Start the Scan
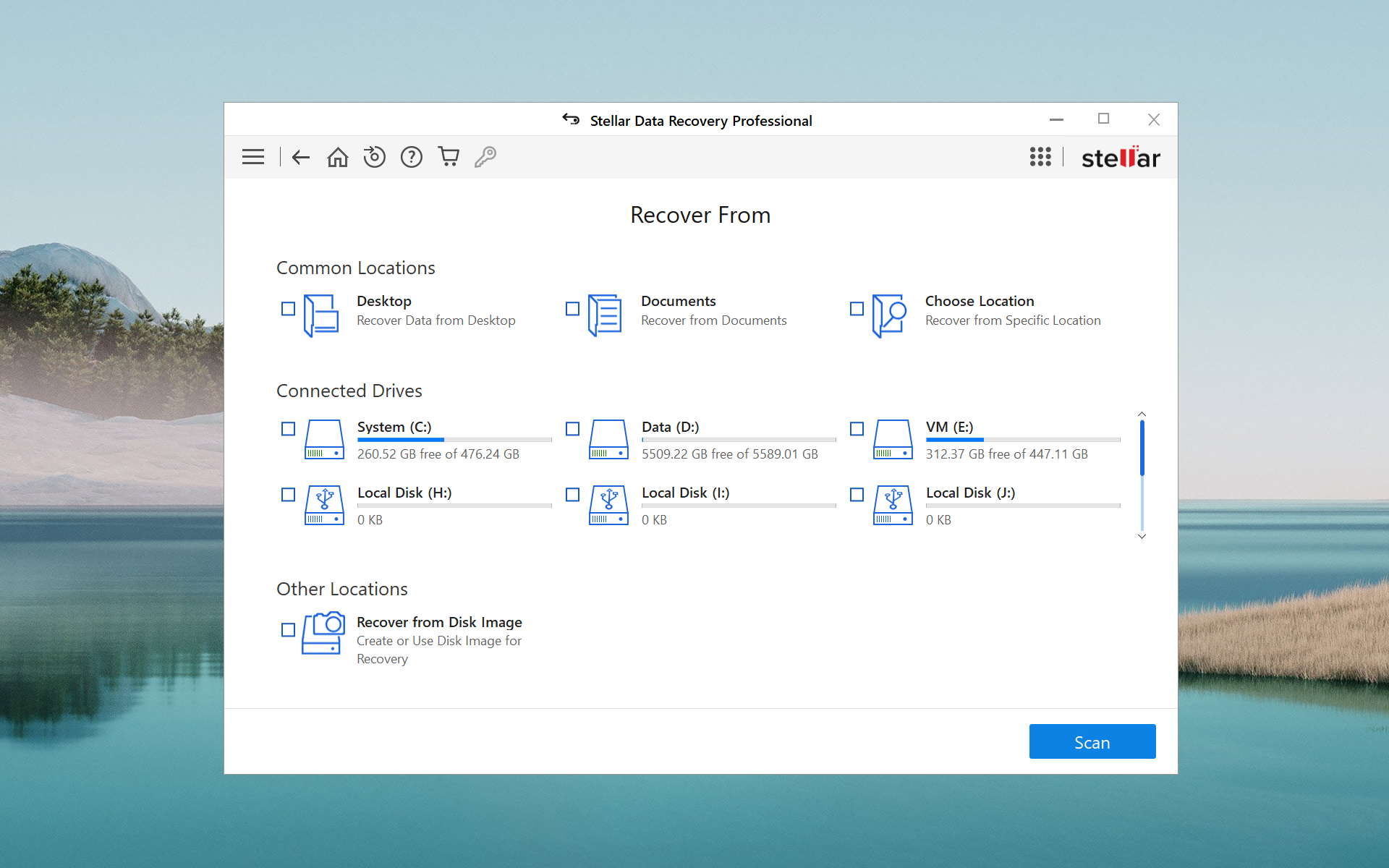Viewport: 1389px width, 868px height. [x=1092, y=741]
